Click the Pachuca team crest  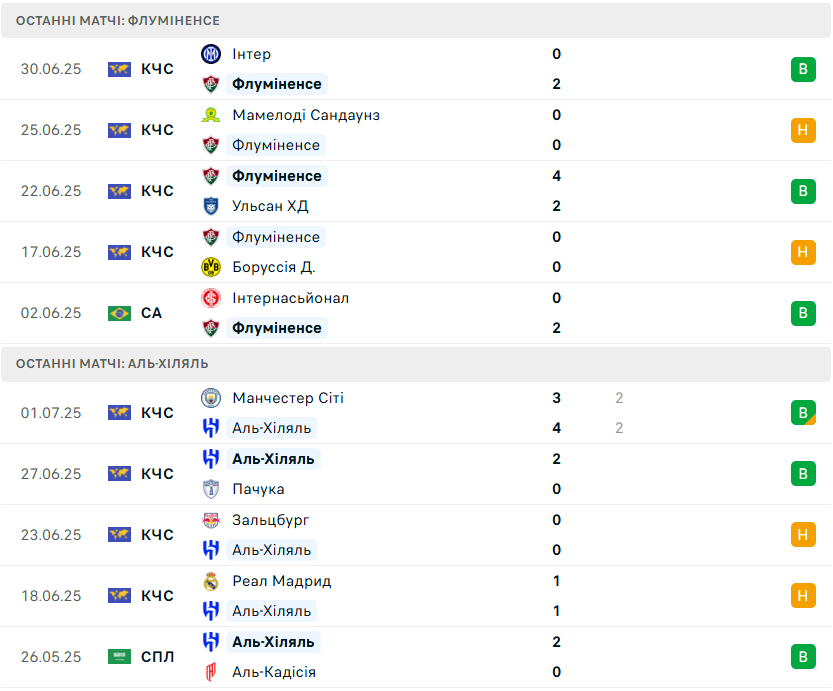pos(211,489)
